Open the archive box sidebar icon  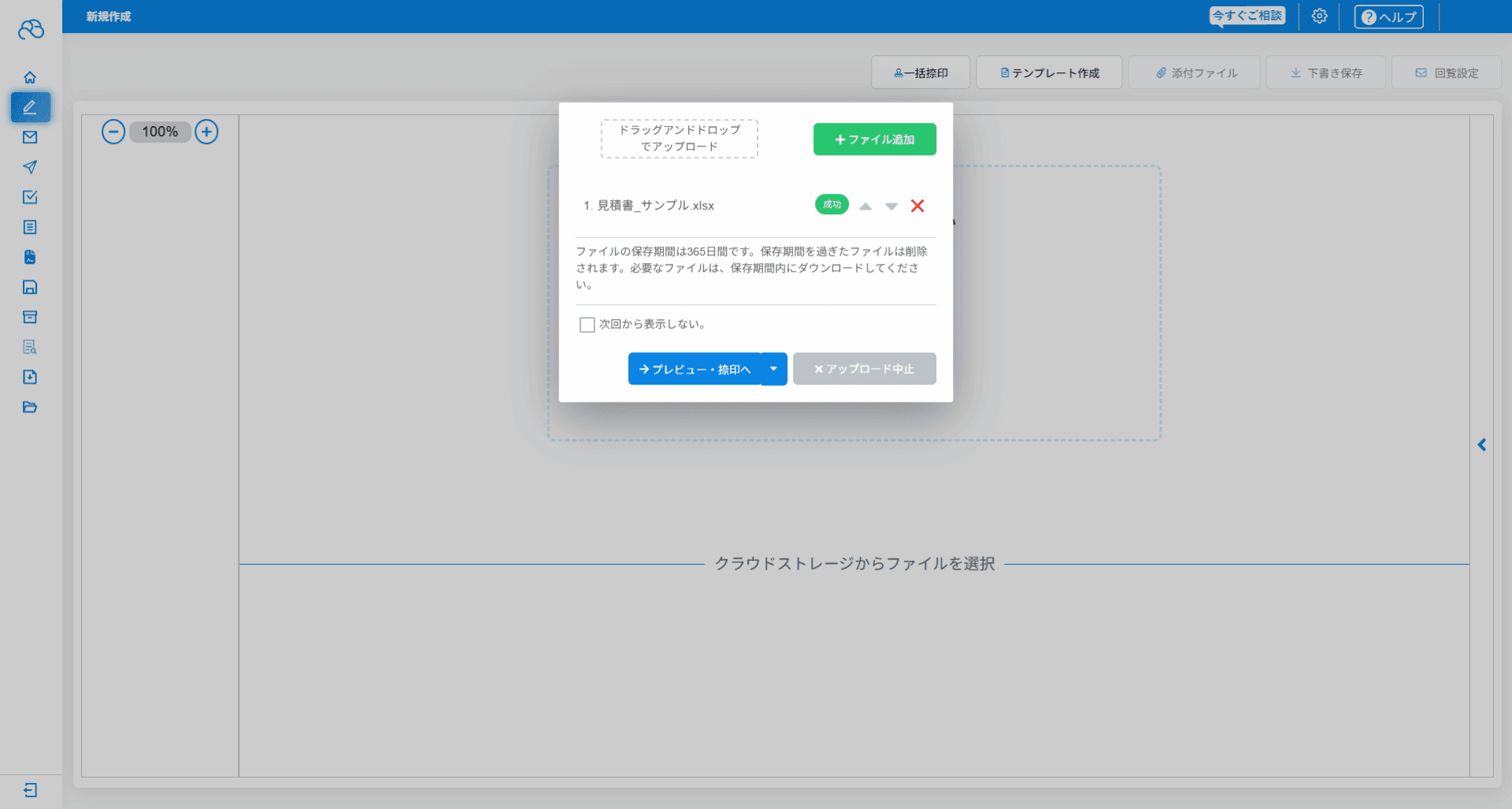[x=30, y=317]
